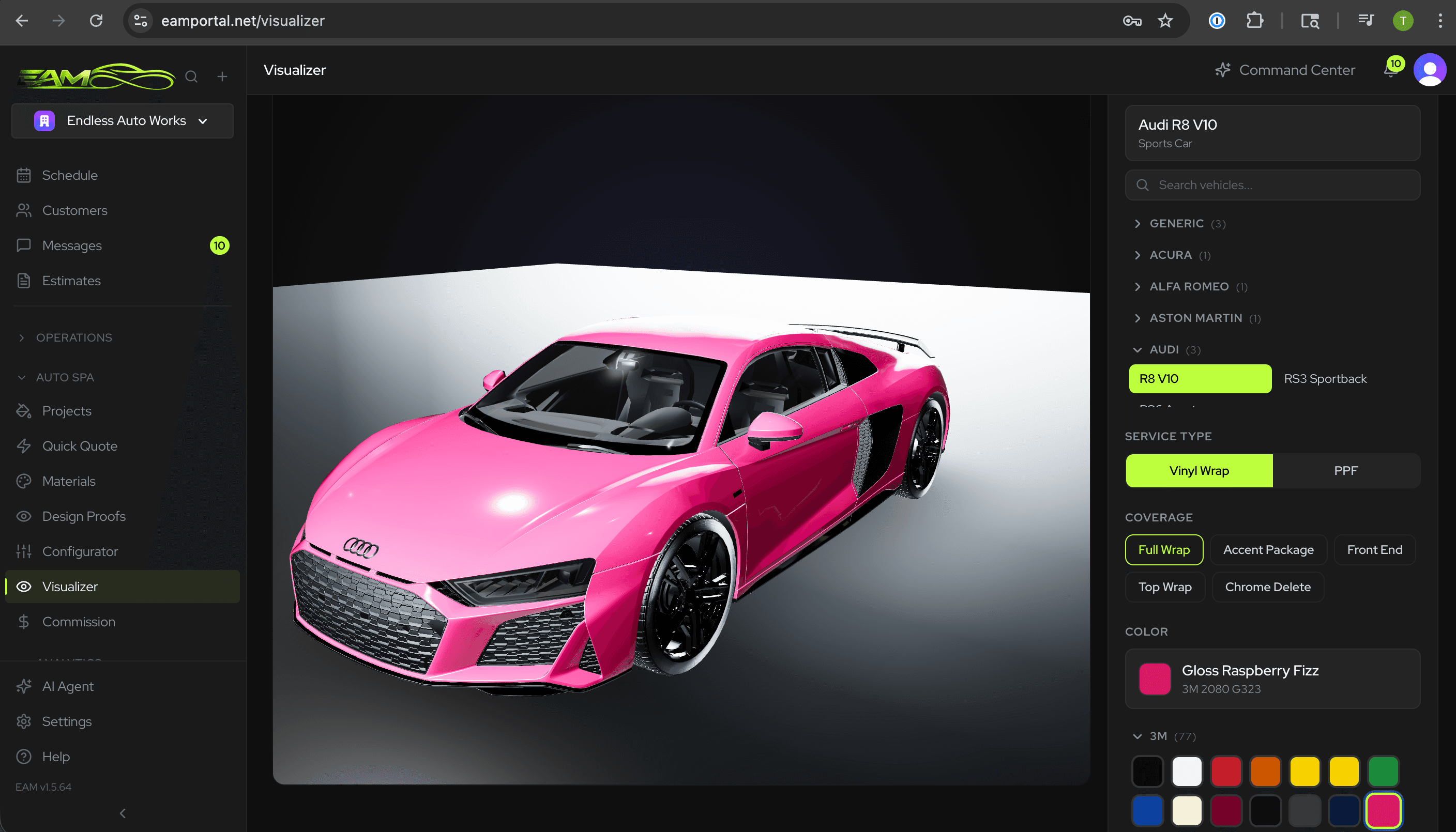Expand the ASTON MARTIN vehicle group
This screenshot has width=1456, height=832.
1197,318
